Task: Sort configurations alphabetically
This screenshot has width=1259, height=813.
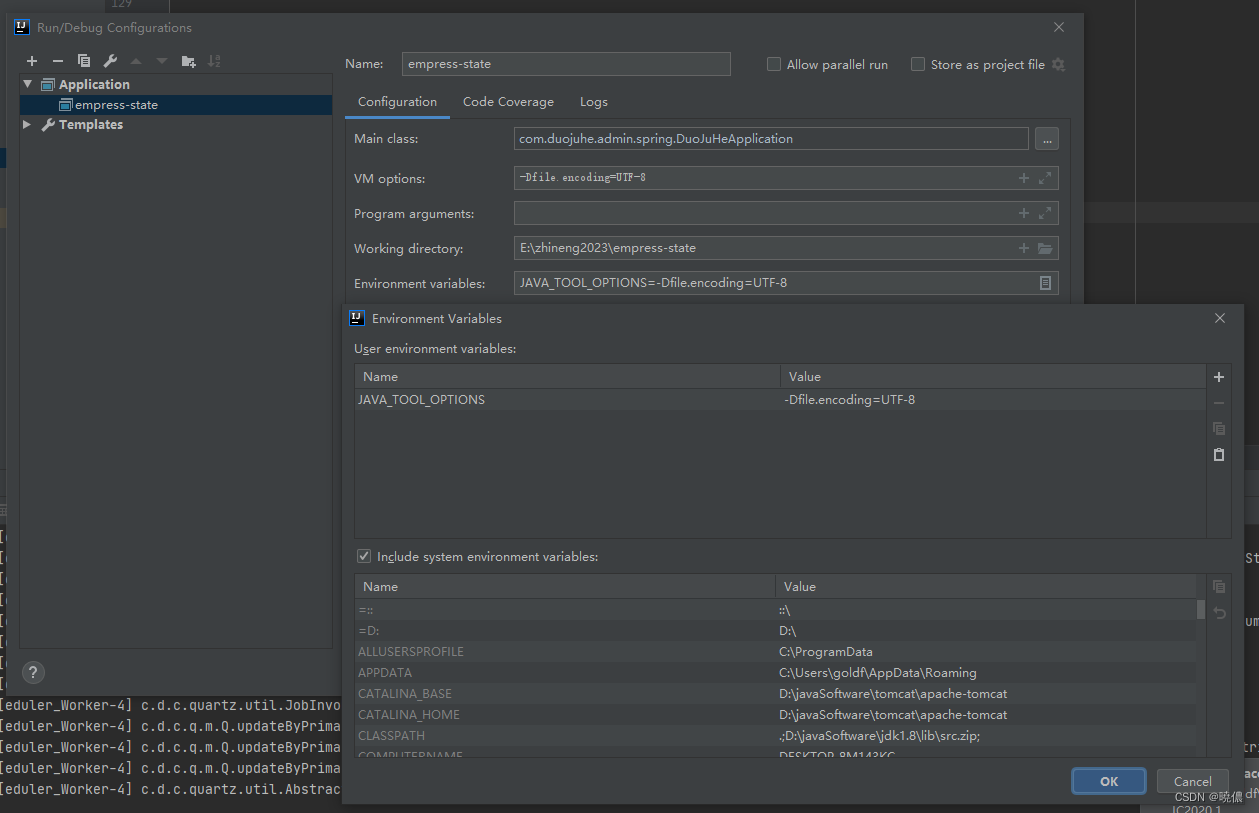Action: click(x=214, y=60)
